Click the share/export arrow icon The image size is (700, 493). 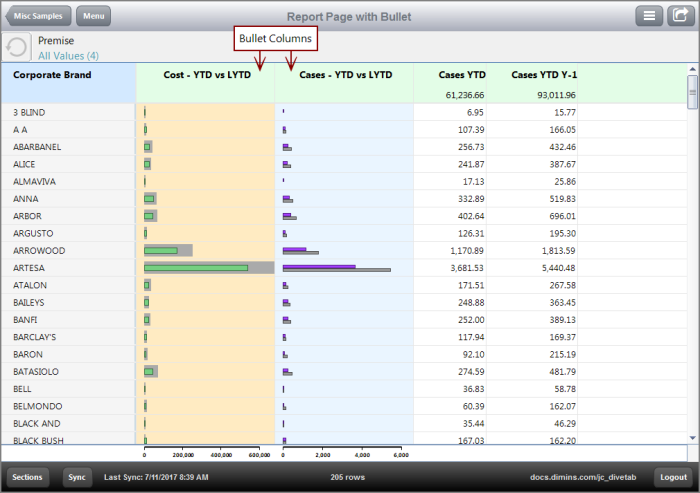click(681, 16)
